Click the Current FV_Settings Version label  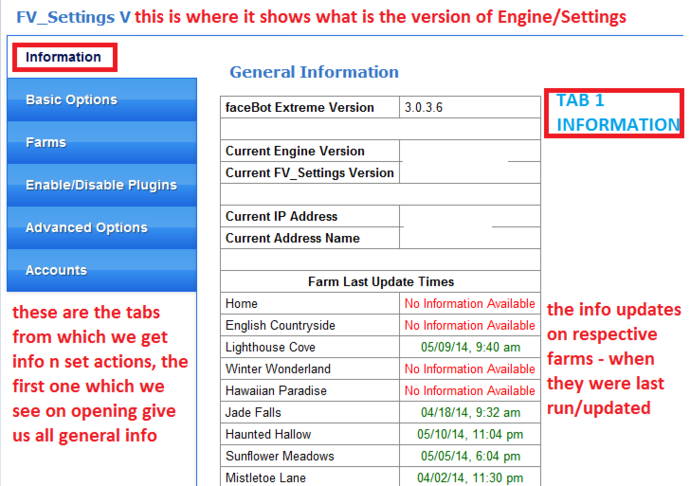tap(309, 173)
